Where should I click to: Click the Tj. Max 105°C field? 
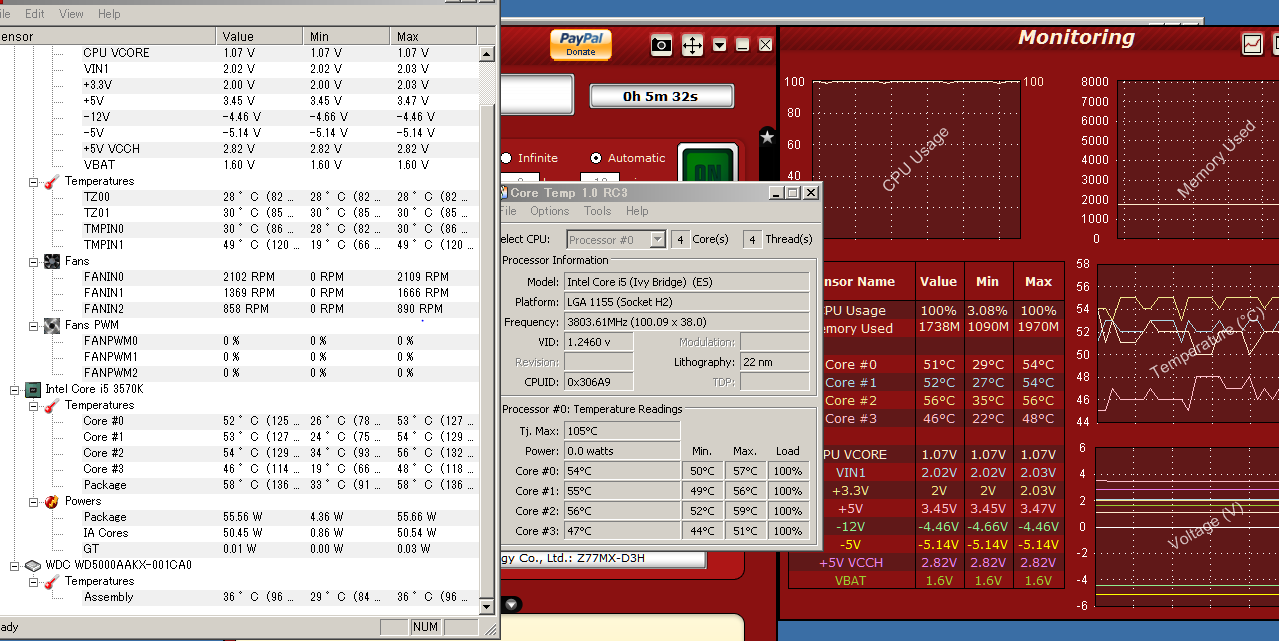coord(622,431)
